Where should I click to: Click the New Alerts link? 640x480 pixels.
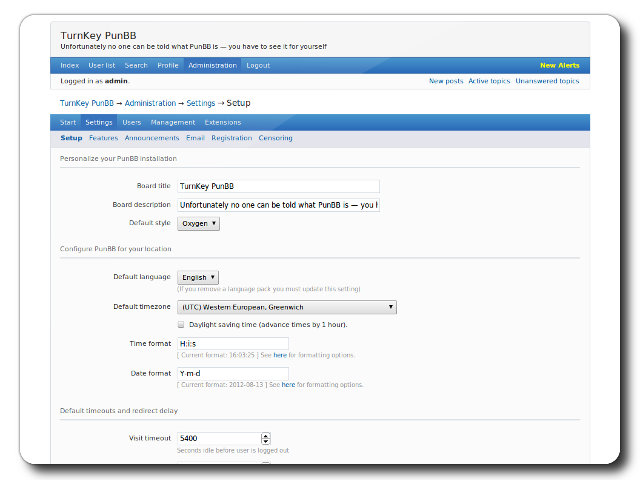559,65
